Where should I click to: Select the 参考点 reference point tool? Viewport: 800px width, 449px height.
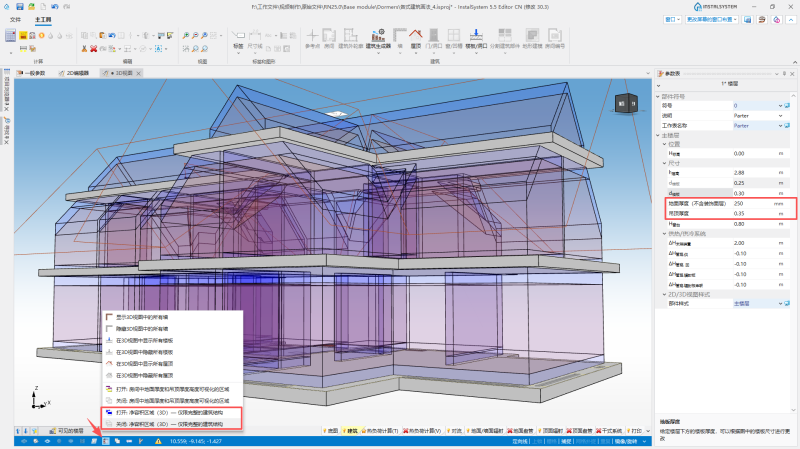click(312, 38)
